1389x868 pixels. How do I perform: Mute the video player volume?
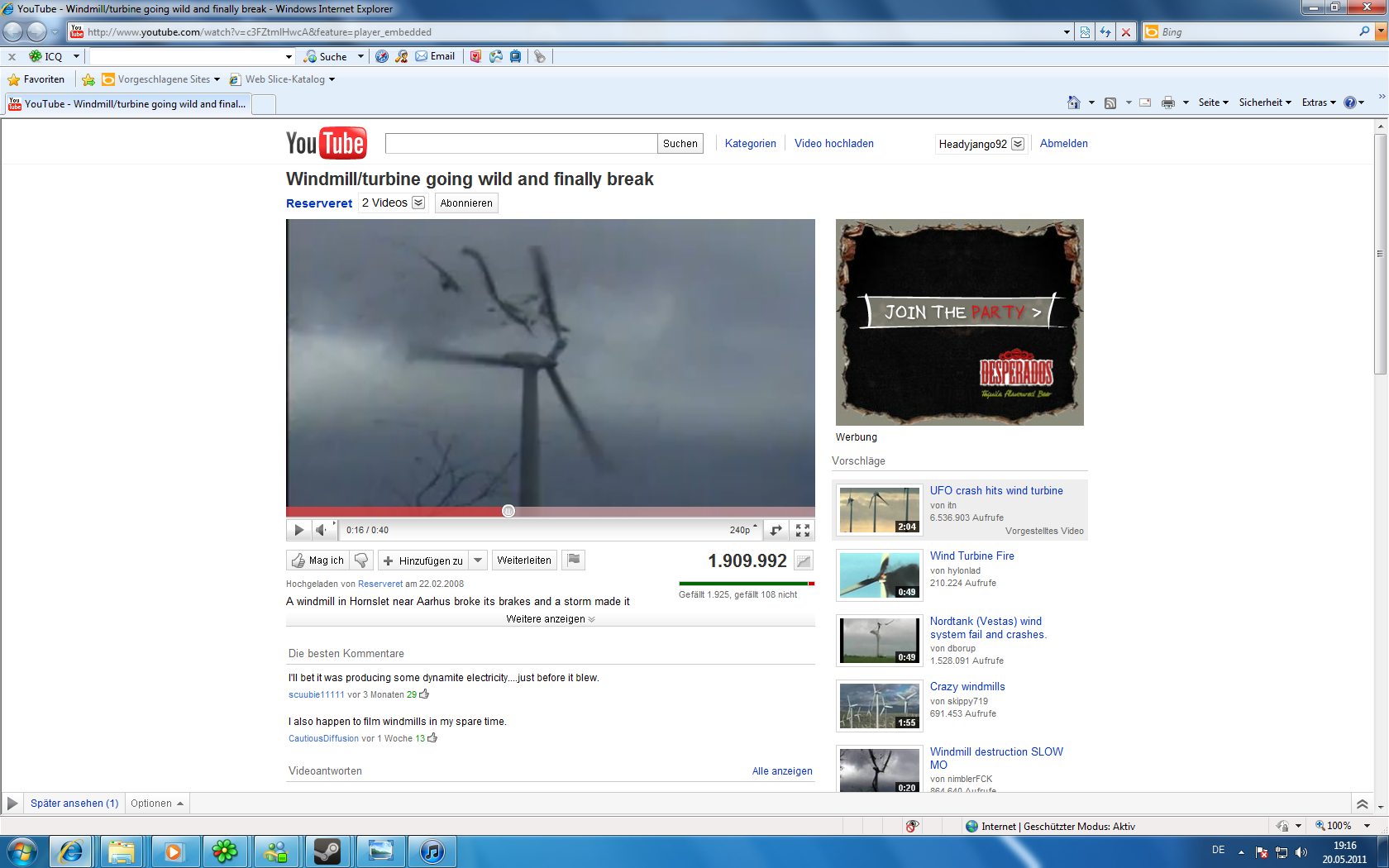point(321,530)
